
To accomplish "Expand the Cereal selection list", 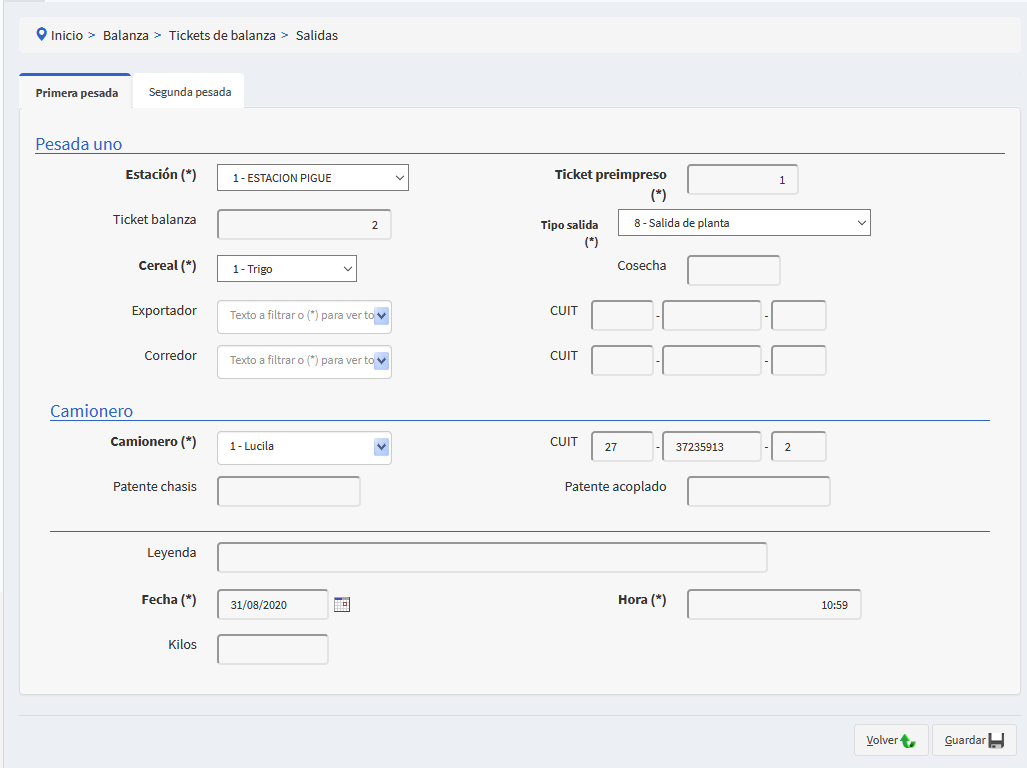I will (x=286, y=269).
